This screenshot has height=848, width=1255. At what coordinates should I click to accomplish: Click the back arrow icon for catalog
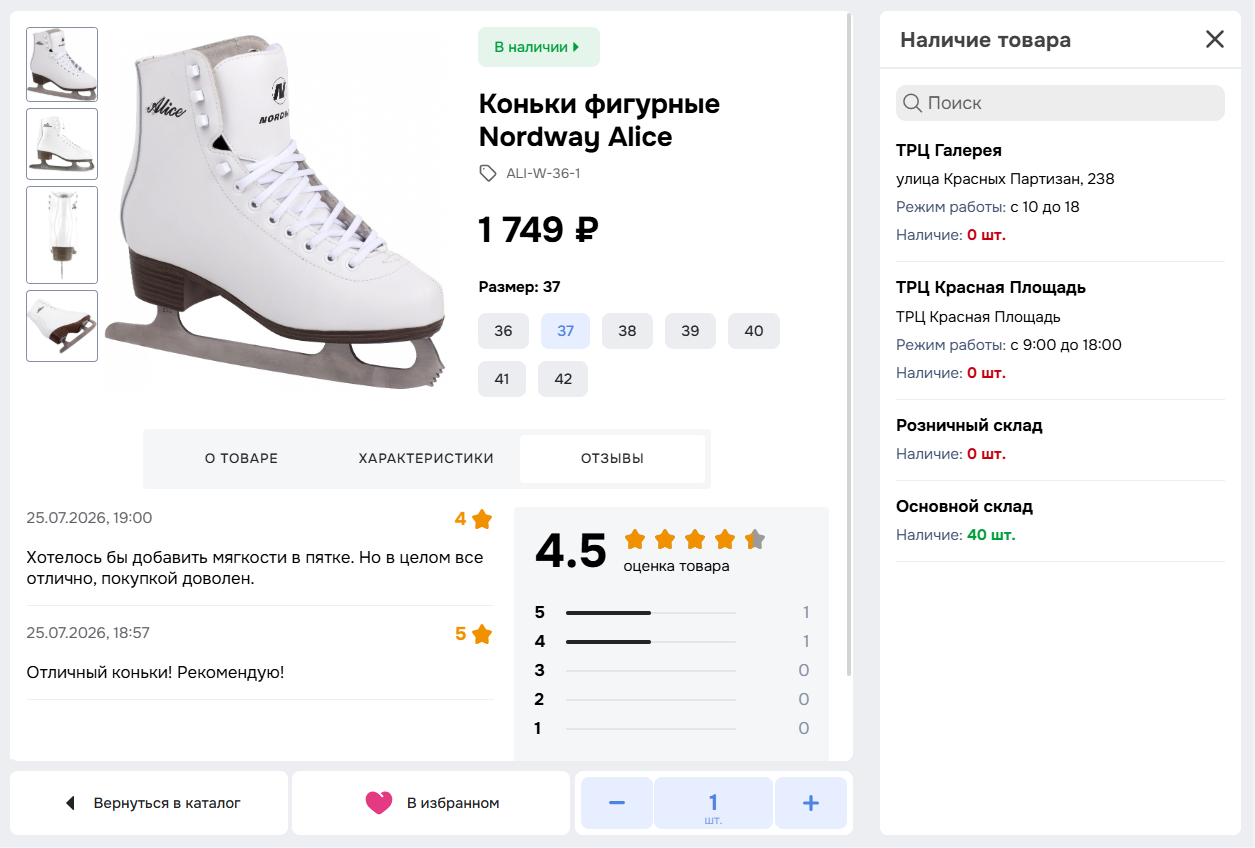pyautogui.click(x=70, y=803)
